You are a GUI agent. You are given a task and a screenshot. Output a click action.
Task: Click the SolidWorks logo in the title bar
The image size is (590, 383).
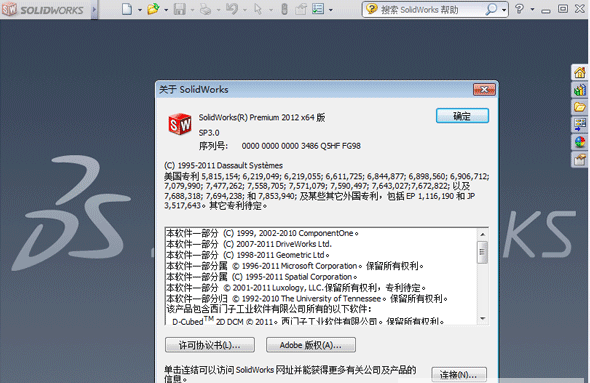pyautogui.click(x=43, y=9)
